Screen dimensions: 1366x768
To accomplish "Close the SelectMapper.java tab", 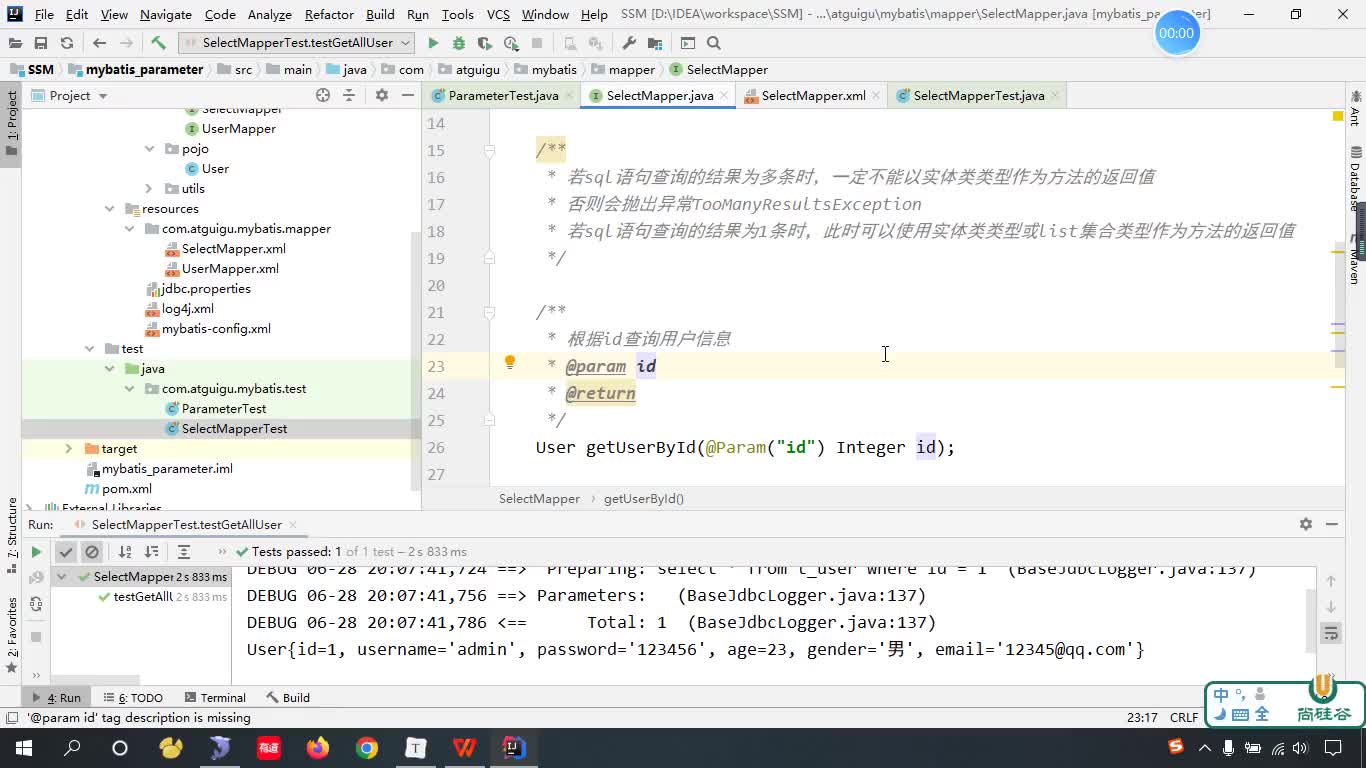I will (724, 95).
